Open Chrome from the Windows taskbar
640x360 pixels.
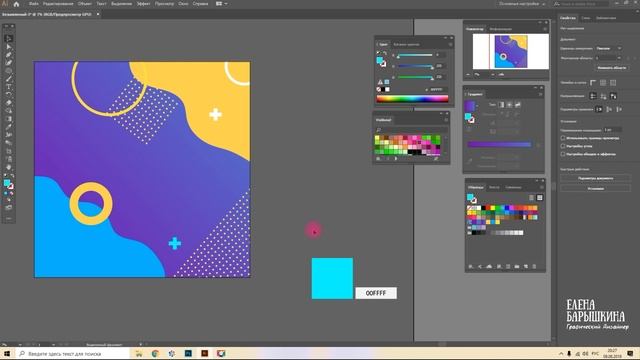[x=156, y=353]
